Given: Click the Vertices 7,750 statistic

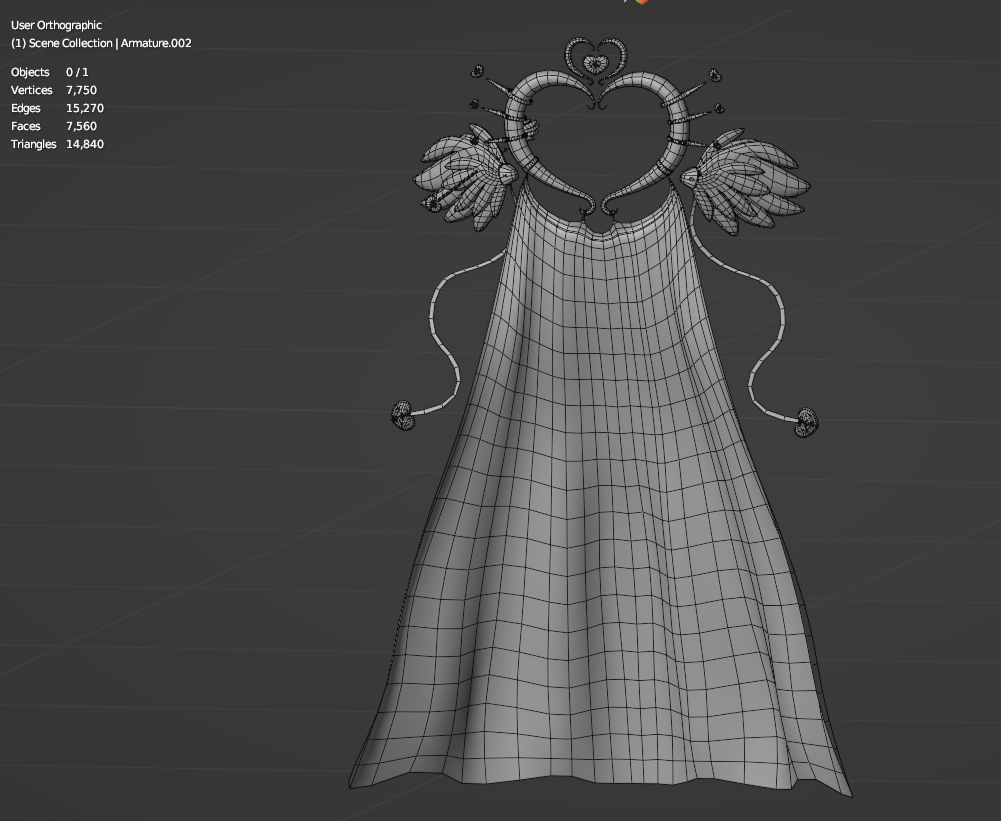Looking at the screenshot, I should (x=54, y=90).
